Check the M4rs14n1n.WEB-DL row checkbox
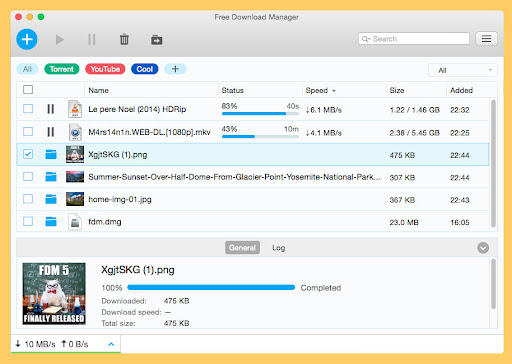 coord(28,132)
